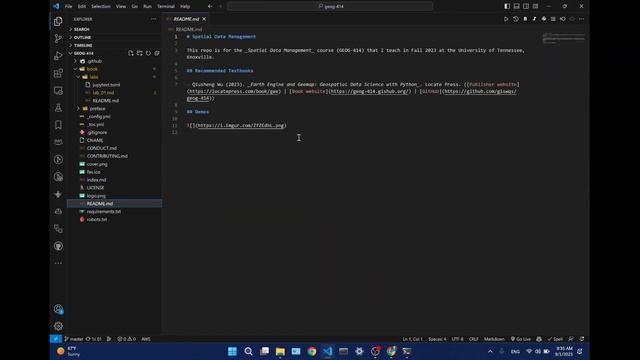The image size is (640, 360).
Task: Click the command center search box
Action: [330, 6]
